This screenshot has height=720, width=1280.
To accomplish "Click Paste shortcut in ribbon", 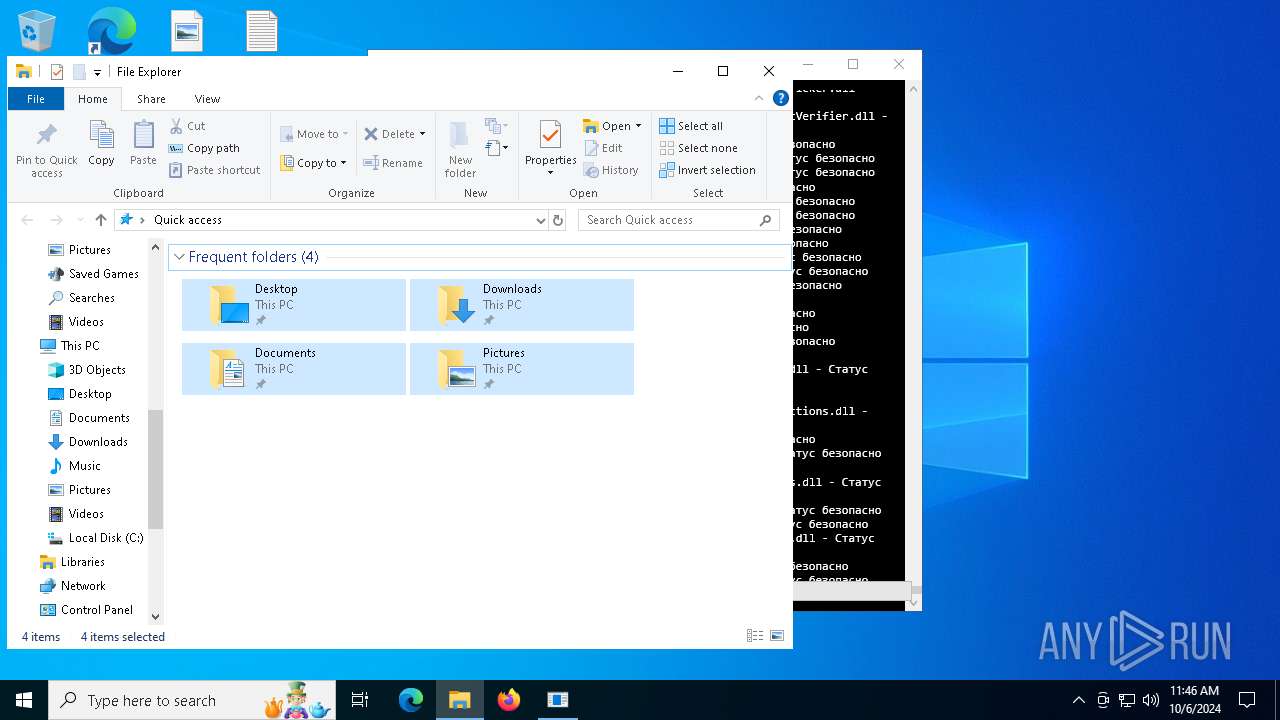I will [x=214, y=170].
